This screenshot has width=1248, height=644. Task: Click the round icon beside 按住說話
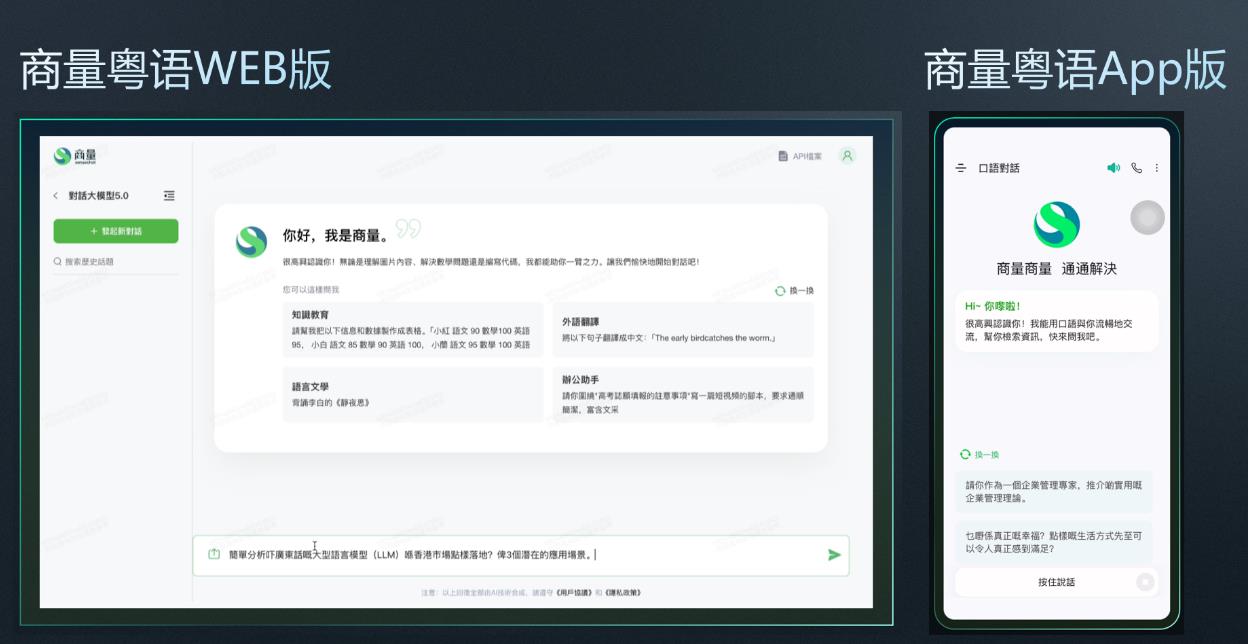pyautogui.click(x=1145, y=582)
